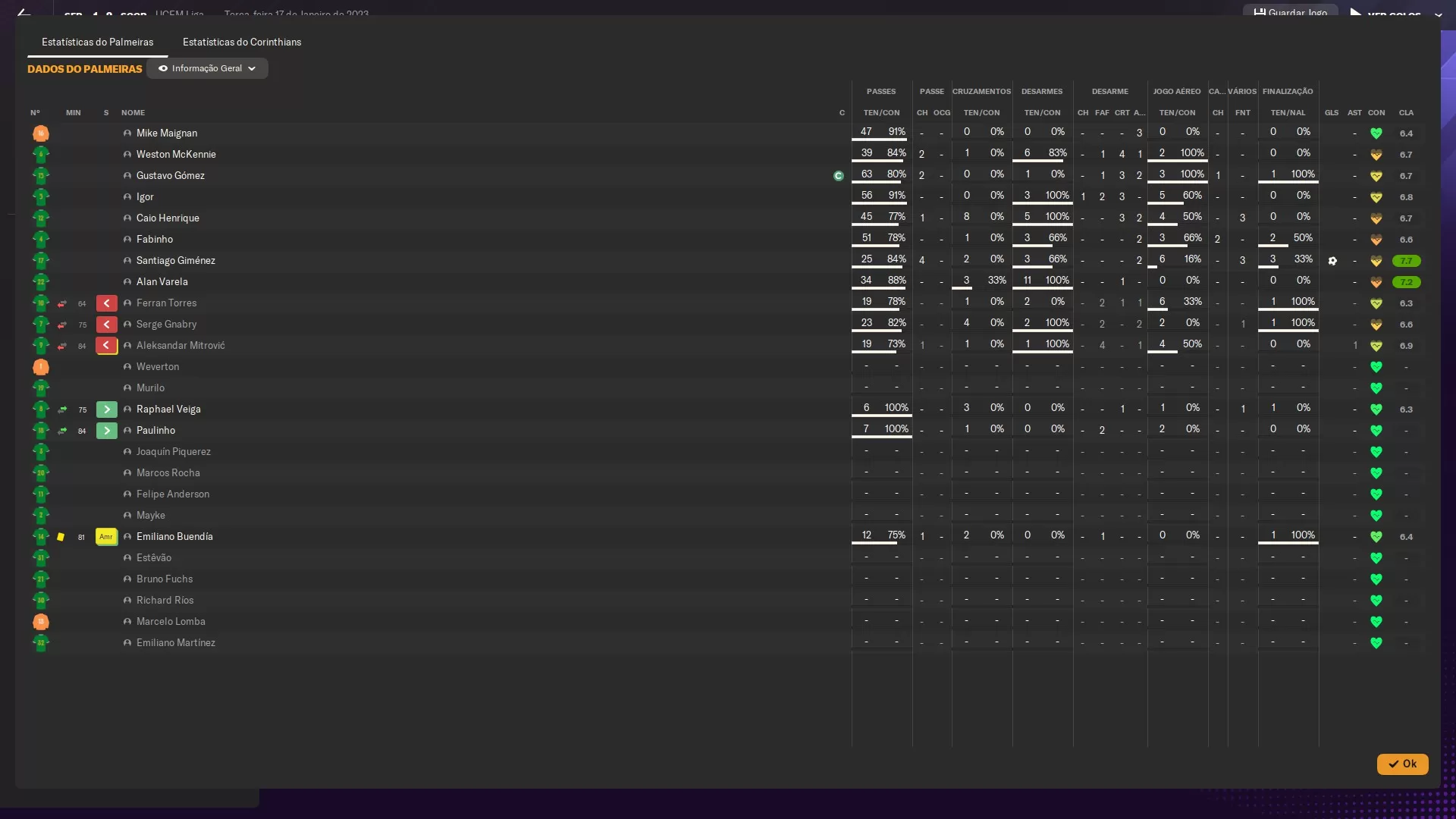The width and height of the screenshot is (1456, 819).
Task: Click the DADOS DO PALMEIRAS heading
Action: (85, 69)
